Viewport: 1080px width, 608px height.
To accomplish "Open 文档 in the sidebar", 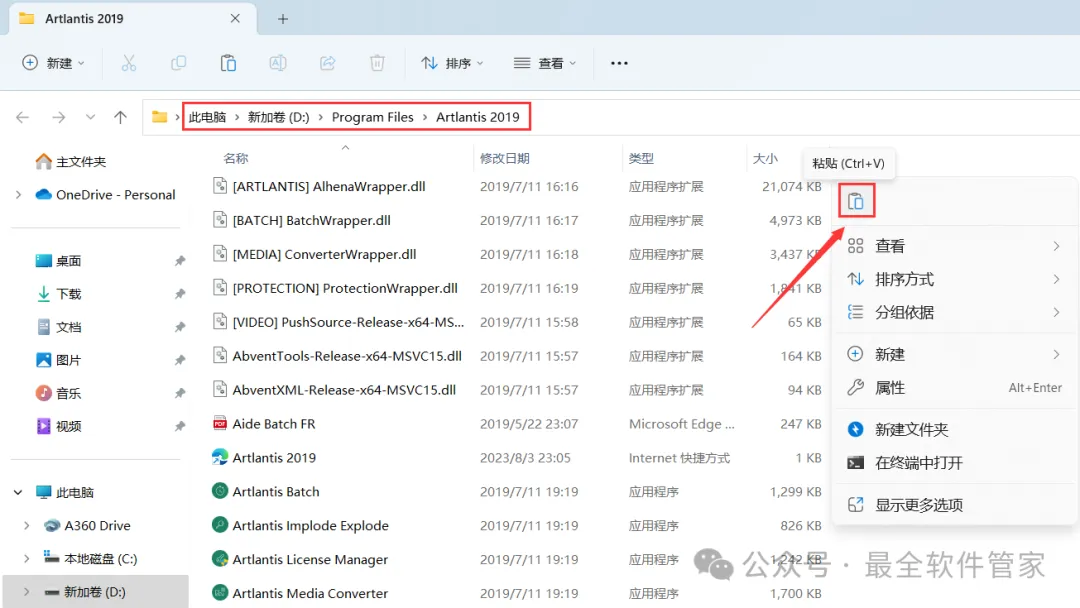I will pos(59,327).
